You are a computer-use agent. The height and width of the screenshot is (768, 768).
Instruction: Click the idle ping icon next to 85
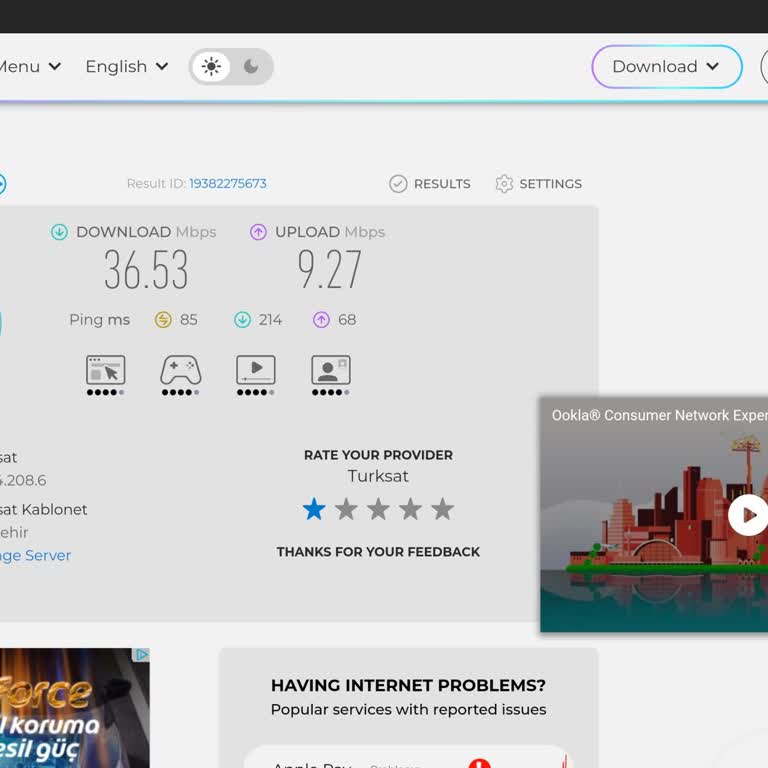(x=163, y=320)
